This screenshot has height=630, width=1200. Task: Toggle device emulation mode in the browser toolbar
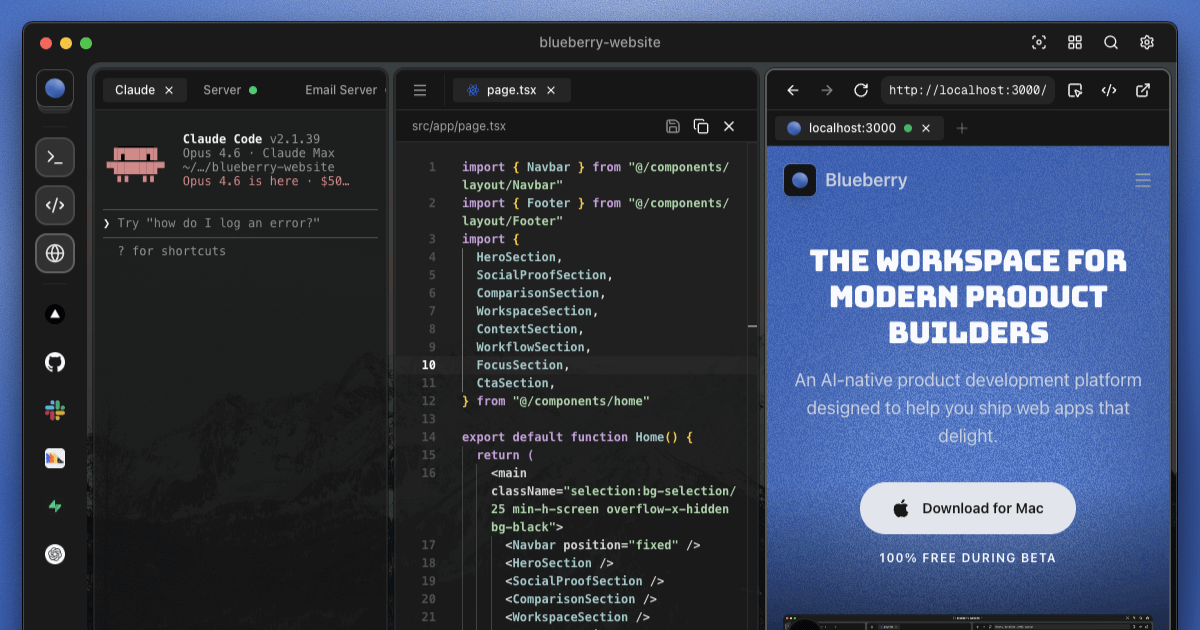[1074, 90]
